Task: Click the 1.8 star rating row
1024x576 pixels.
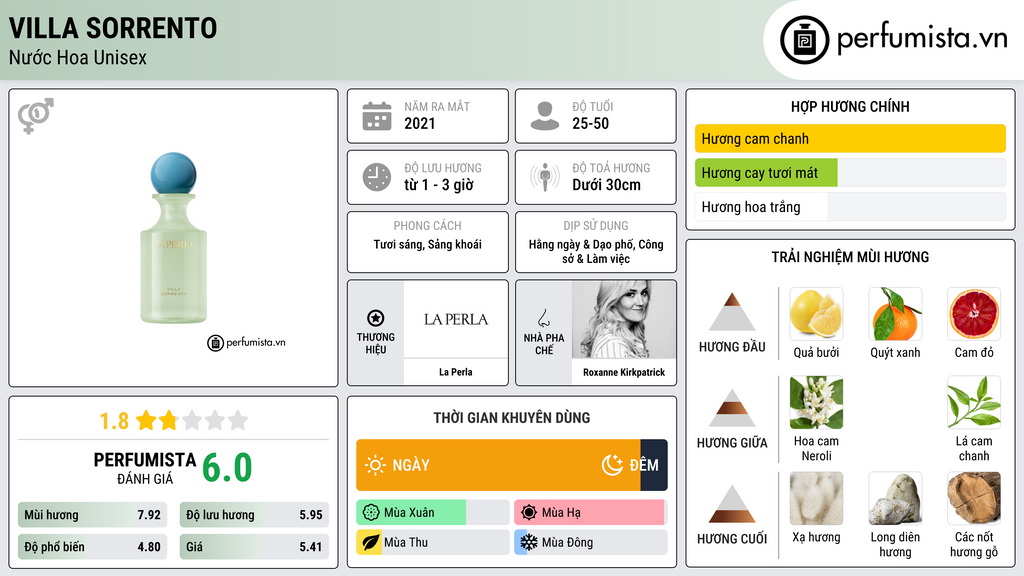Action: (x=173, y=421)
